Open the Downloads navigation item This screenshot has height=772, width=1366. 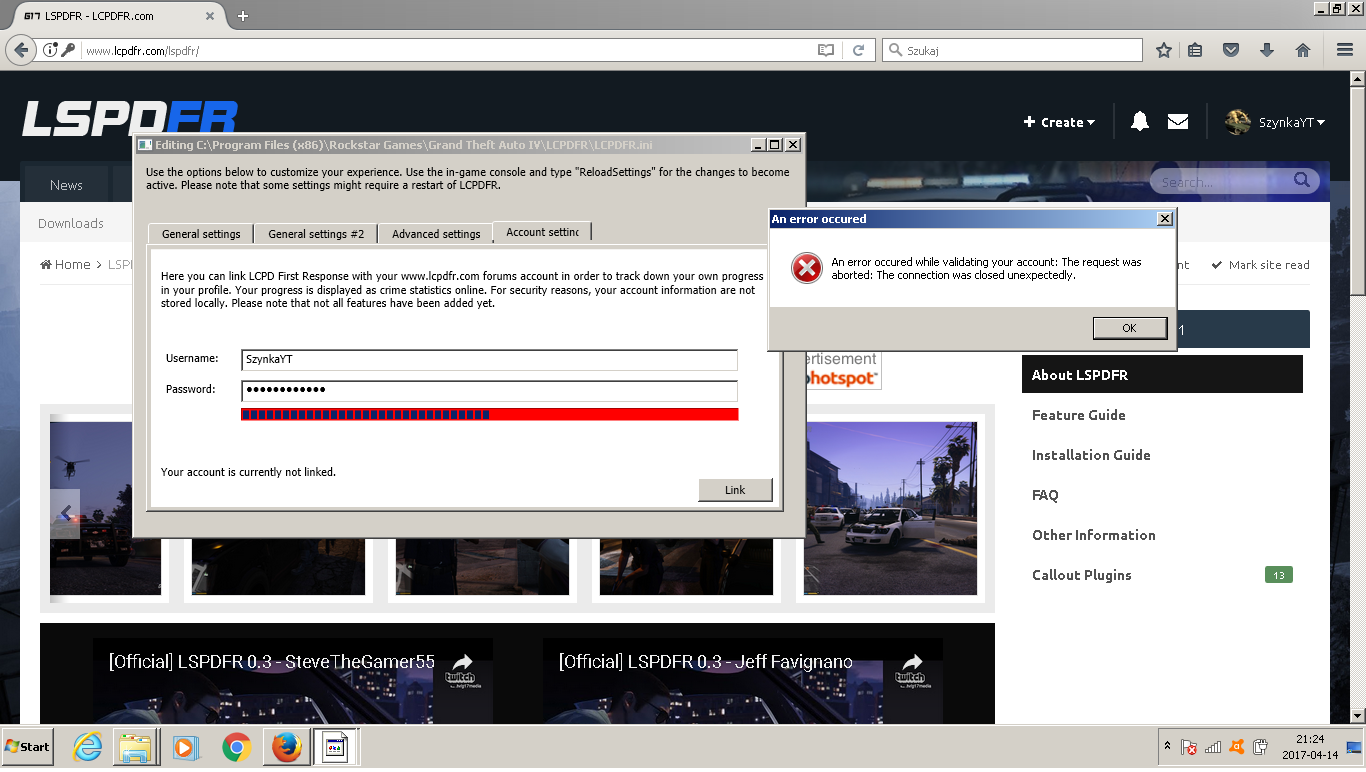(x=71, y=223)
